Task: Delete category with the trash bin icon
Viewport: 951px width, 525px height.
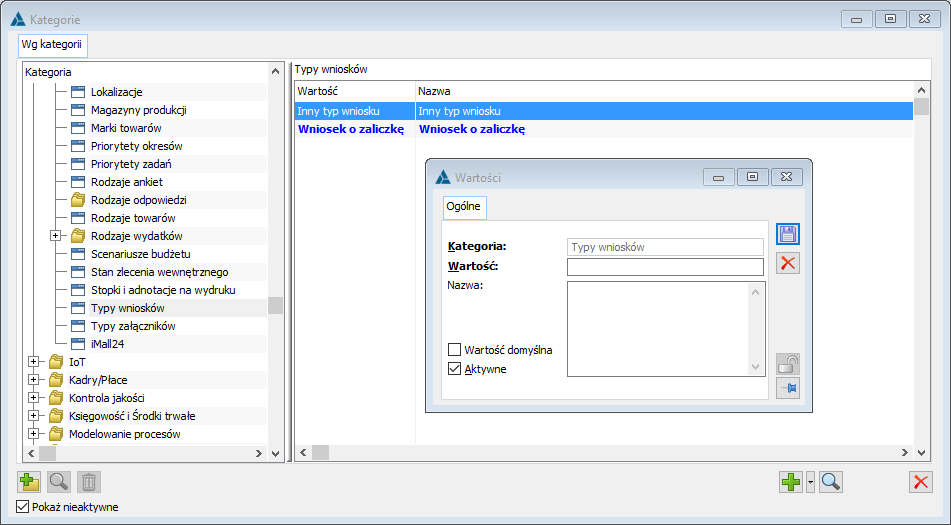Action: point(89,482)
